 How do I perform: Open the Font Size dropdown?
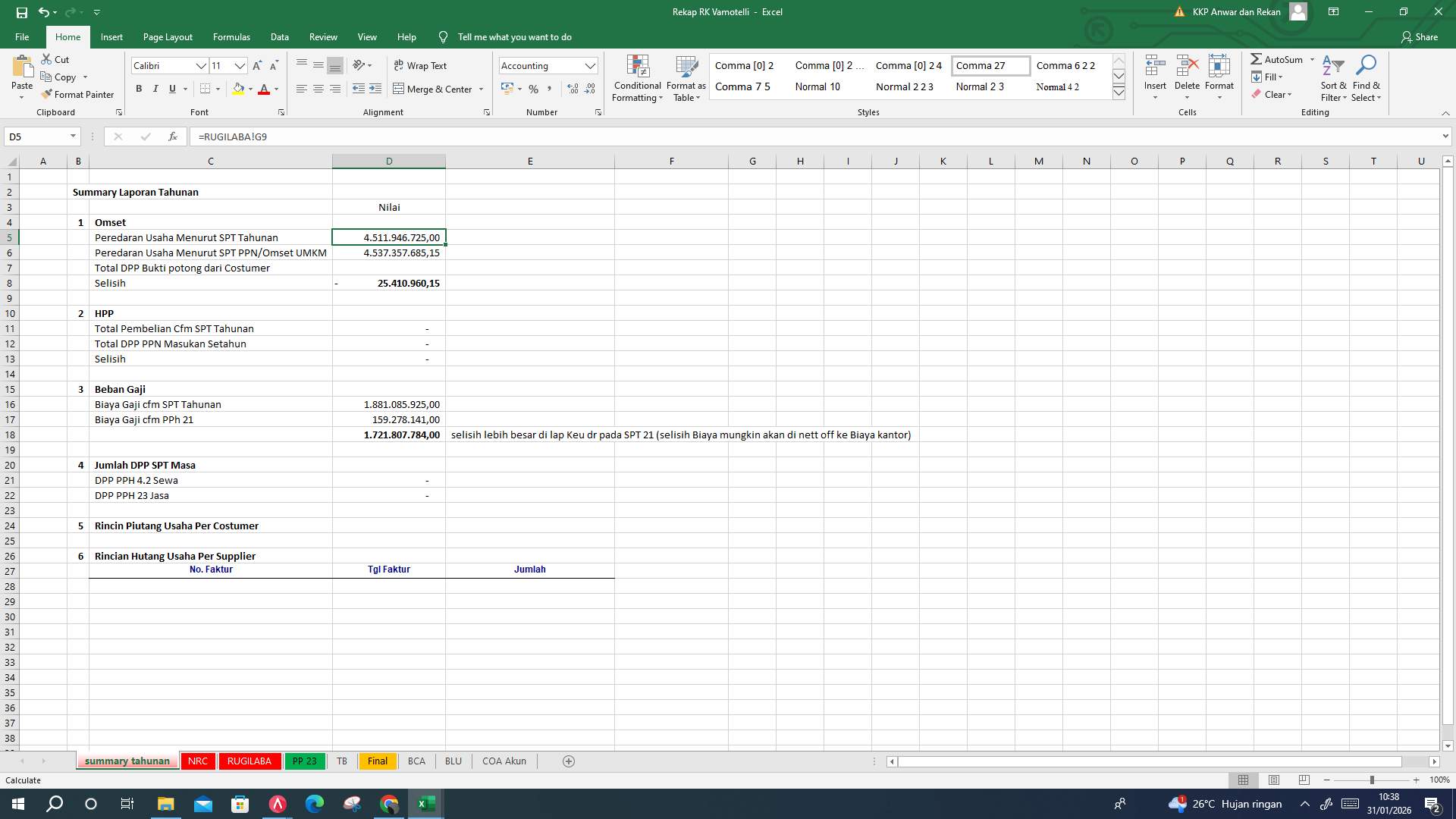pyautogui.click(x=240, y=66)
